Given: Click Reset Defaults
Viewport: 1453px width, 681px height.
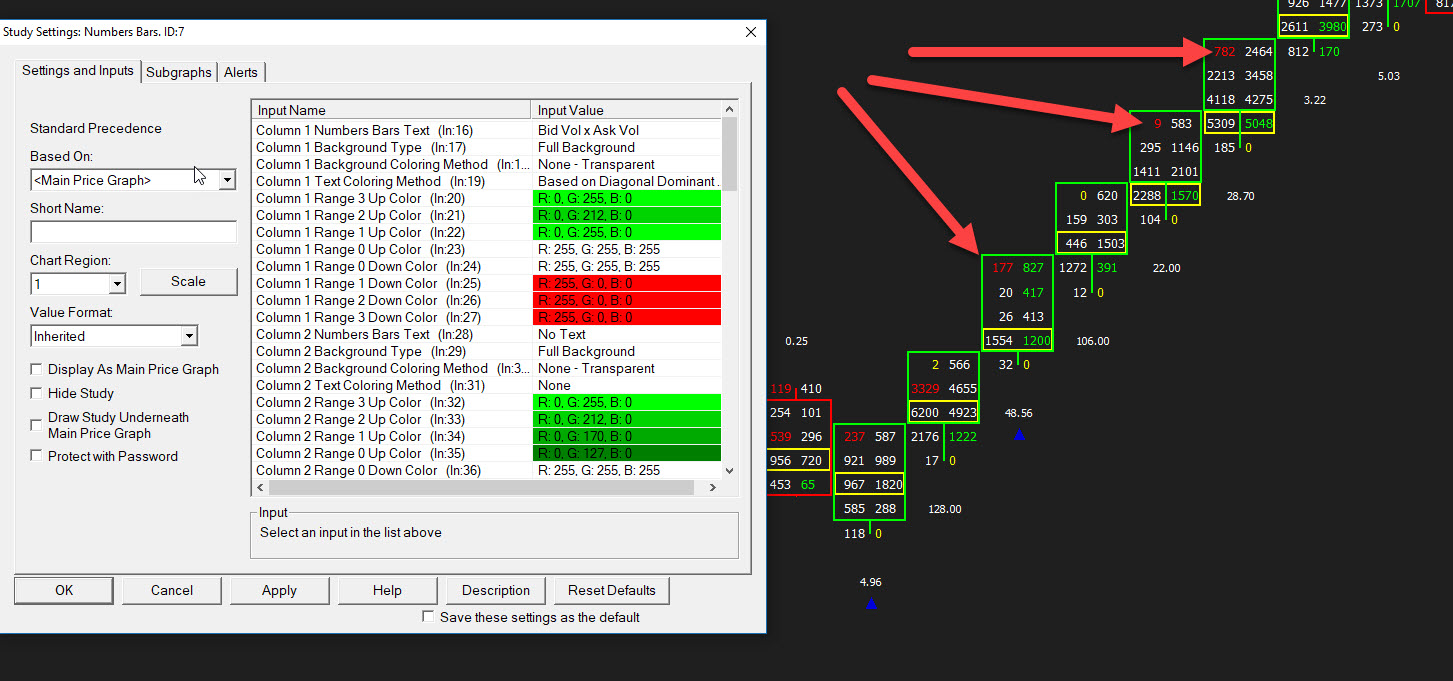Looking at the screenshot, I should (x=612, y=590).
